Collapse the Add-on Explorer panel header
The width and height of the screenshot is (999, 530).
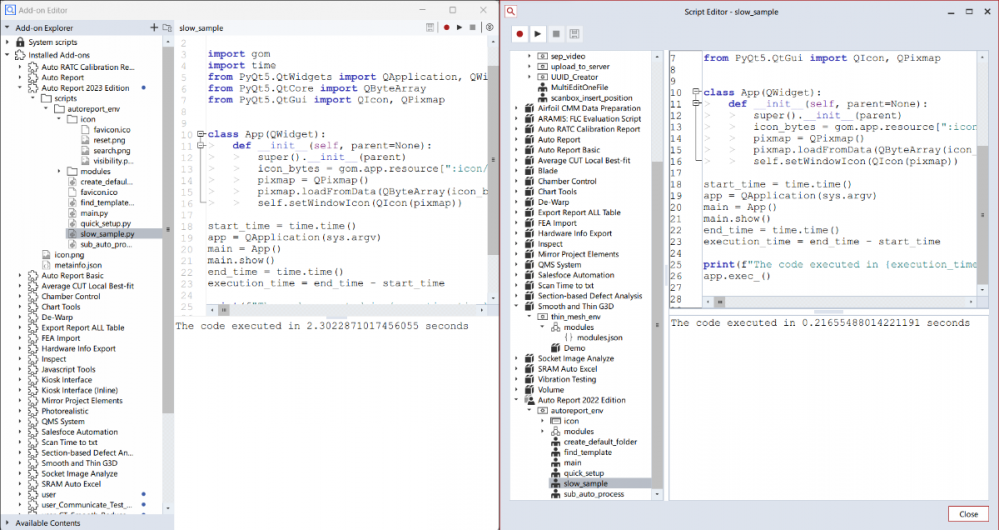tap(8, 28)
